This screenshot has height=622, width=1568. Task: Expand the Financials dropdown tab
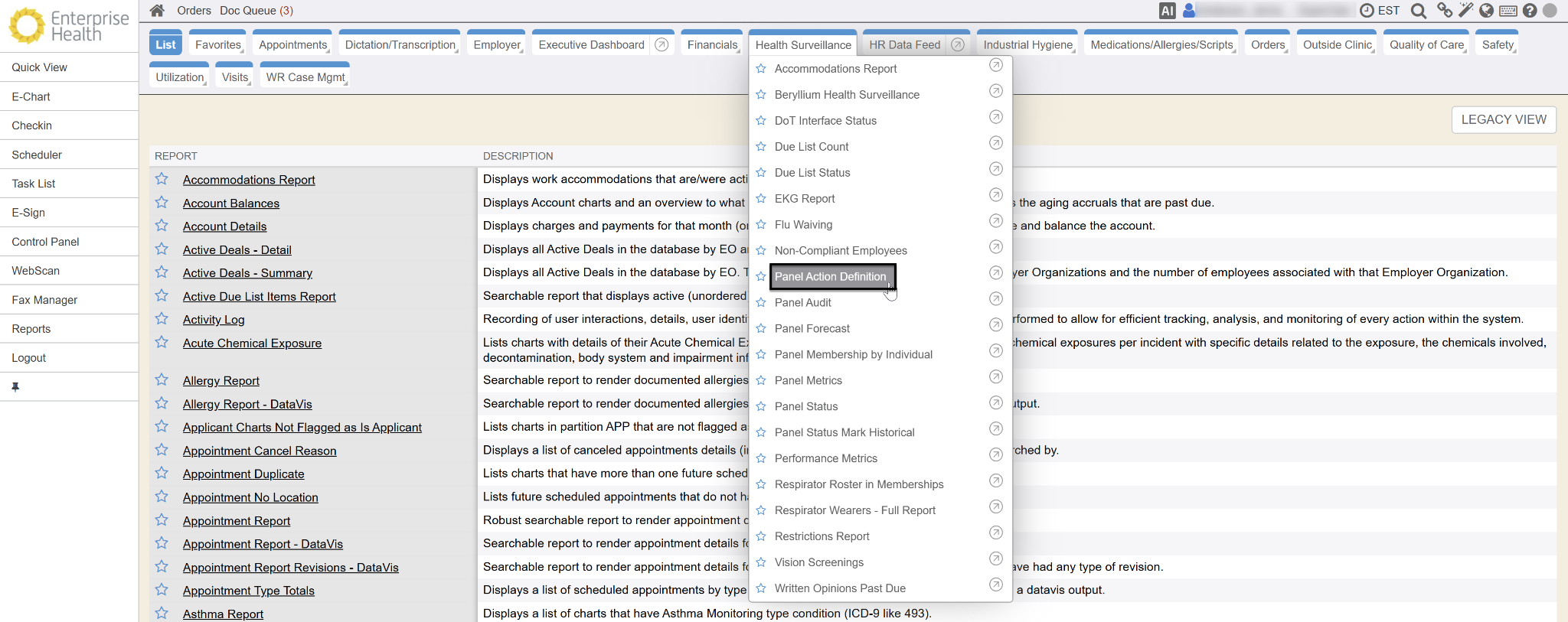coord(712,45)
